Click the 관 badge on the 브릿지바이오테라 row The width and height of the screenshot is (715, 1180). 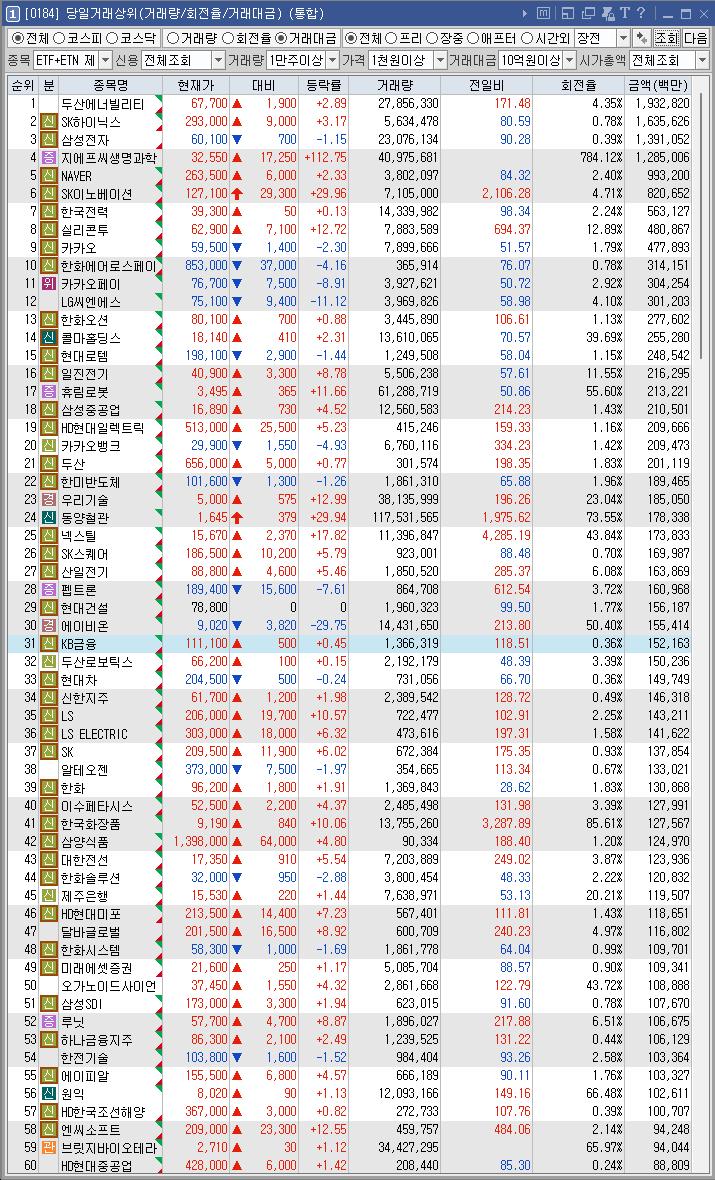49,1148
